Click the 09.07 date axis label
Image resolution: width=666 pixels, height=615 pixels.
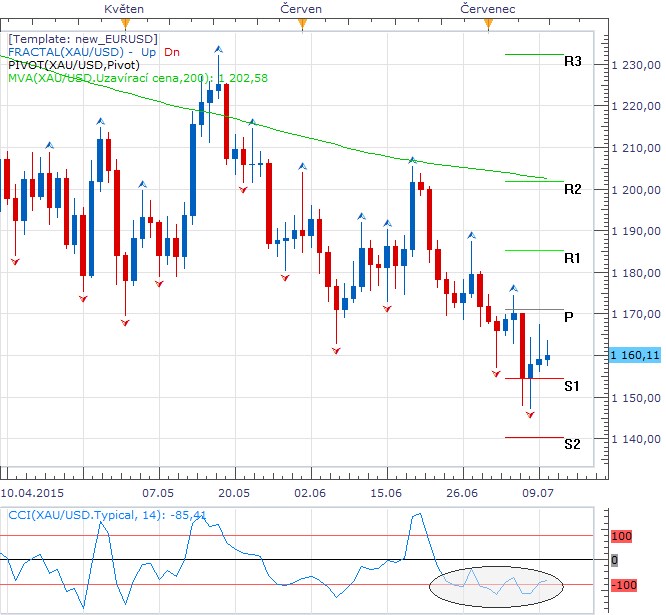(538, 493)
